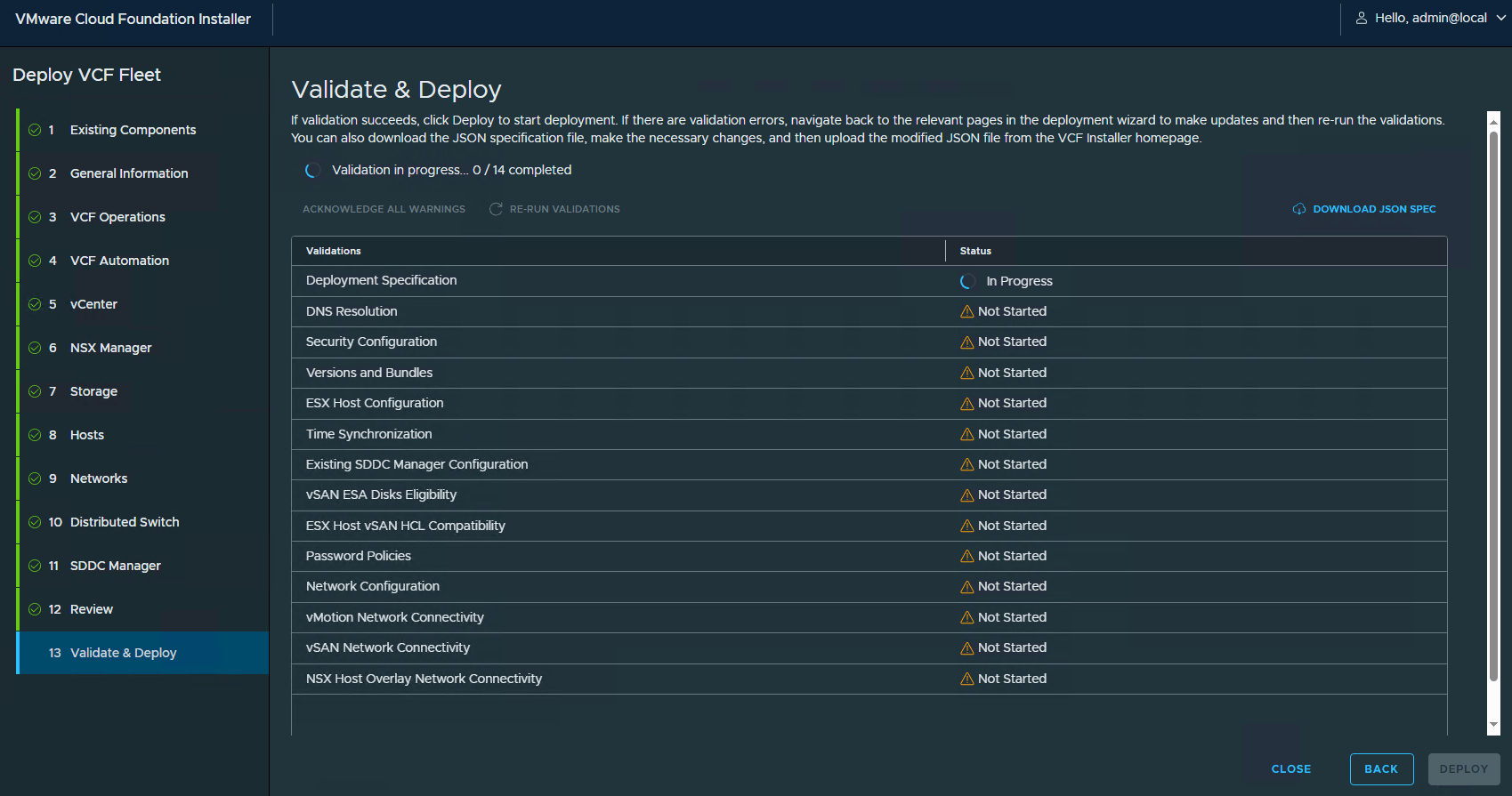This screenshot has width=1512, height=796.
Task: Click the vertical scrollbar thumb
Action: [x=1494, y=406]
